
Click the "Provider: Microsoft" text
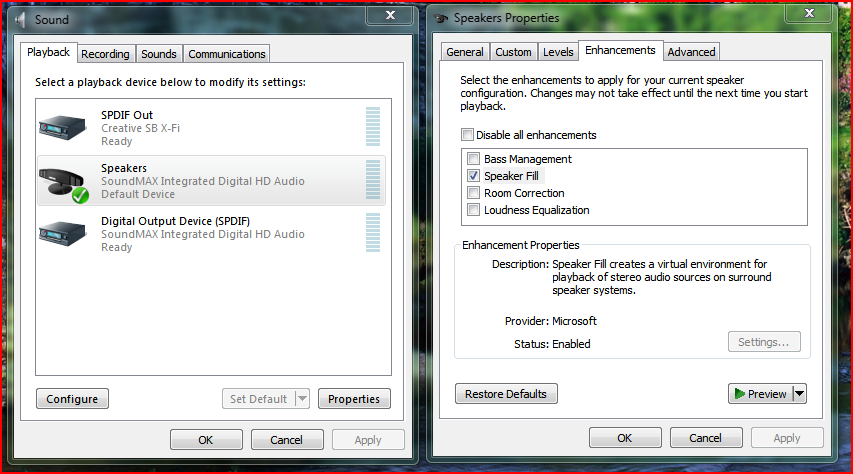point(551,321)
